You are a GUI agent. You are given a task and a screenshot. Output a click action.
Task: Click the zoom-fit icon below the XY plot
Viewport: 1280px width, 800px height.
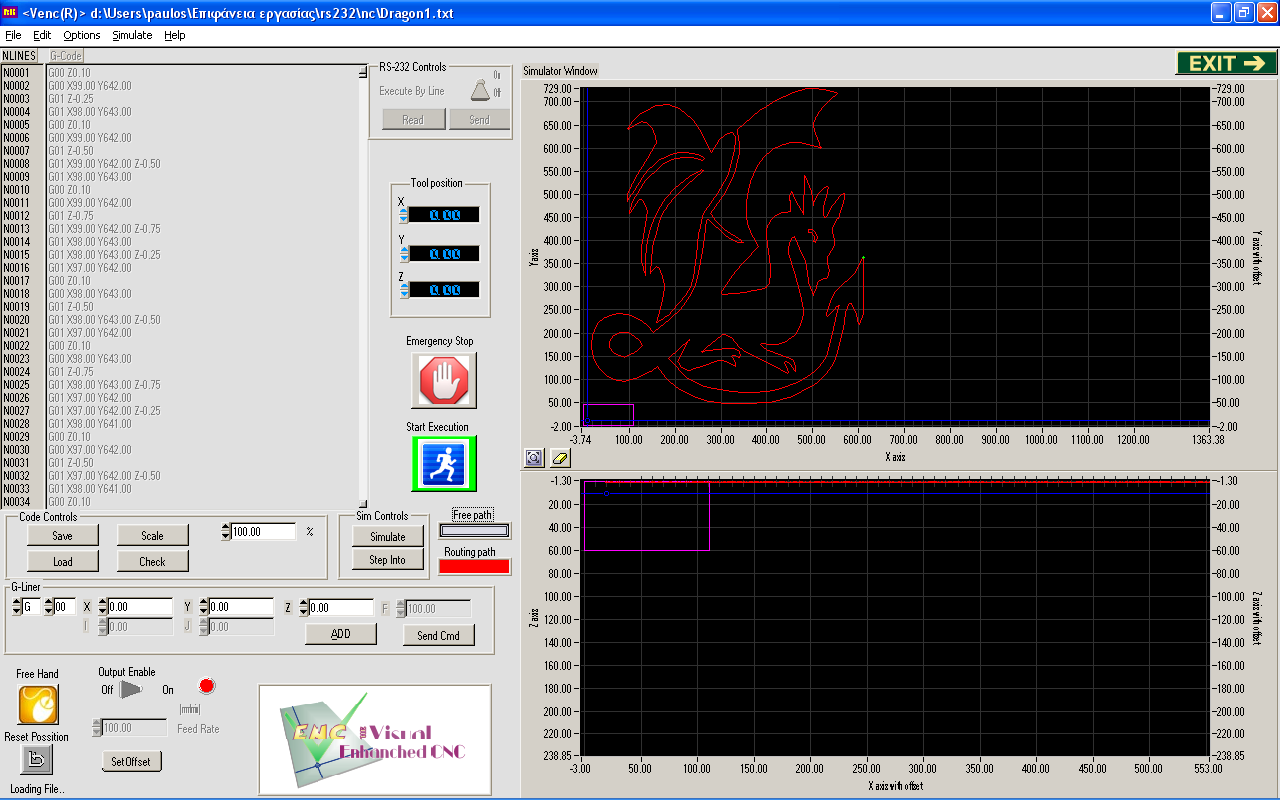tap(534, 457)
